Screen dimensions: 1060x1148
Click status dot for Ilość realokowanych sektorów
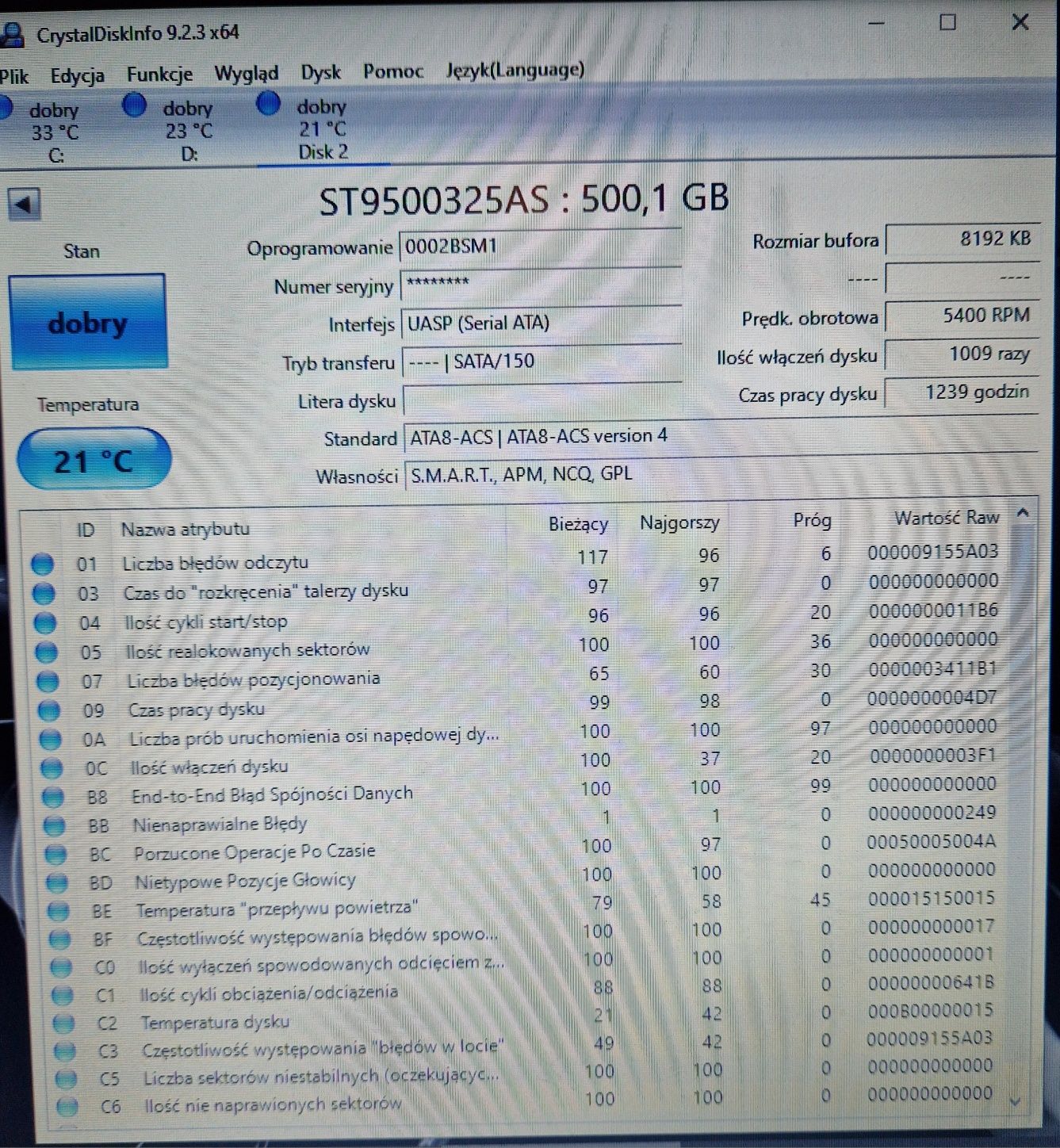[47, 652]
